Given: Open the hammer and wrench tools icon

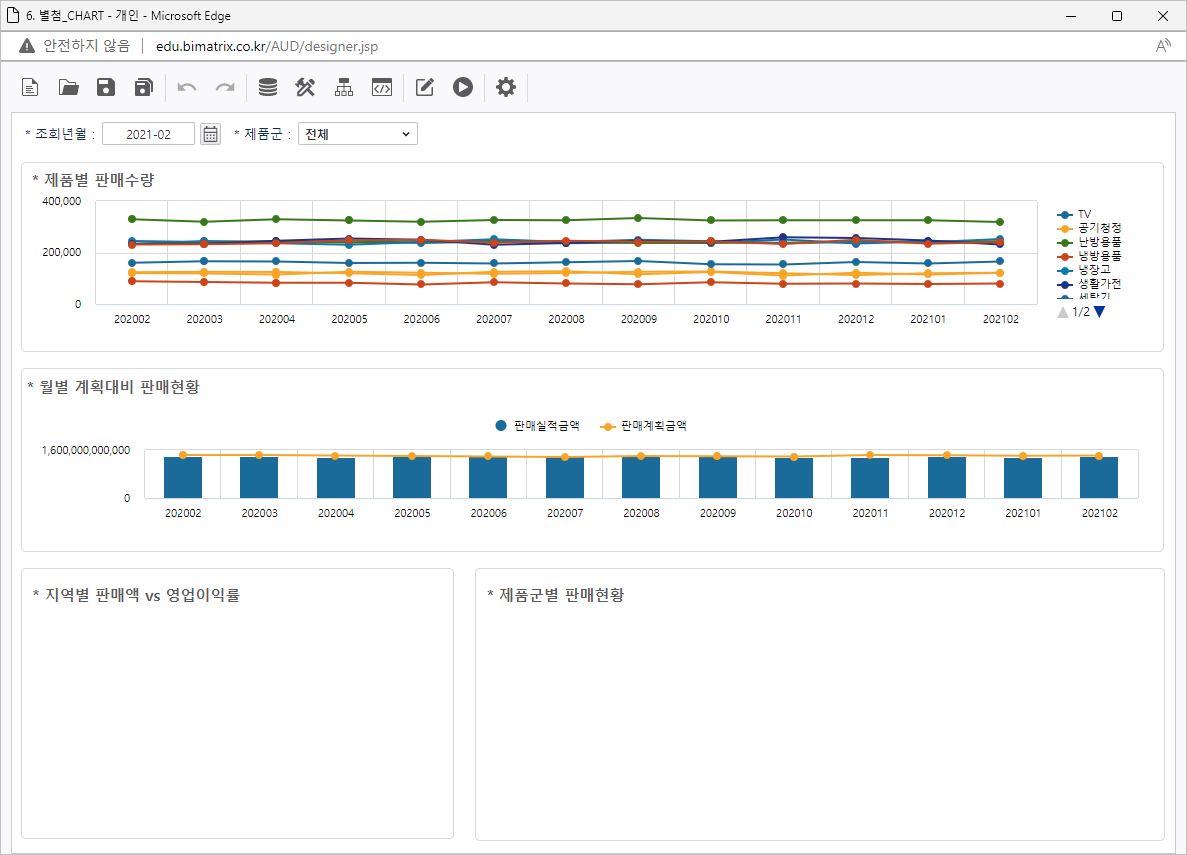Looking at the screenshot, I should 305,88.
